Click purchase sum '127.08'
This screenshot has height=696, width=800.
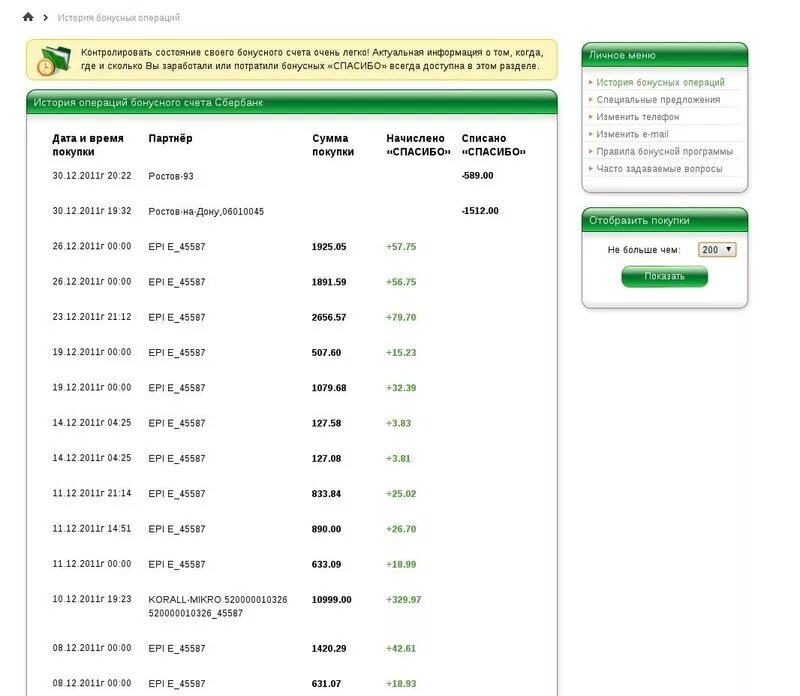(327, 458)
